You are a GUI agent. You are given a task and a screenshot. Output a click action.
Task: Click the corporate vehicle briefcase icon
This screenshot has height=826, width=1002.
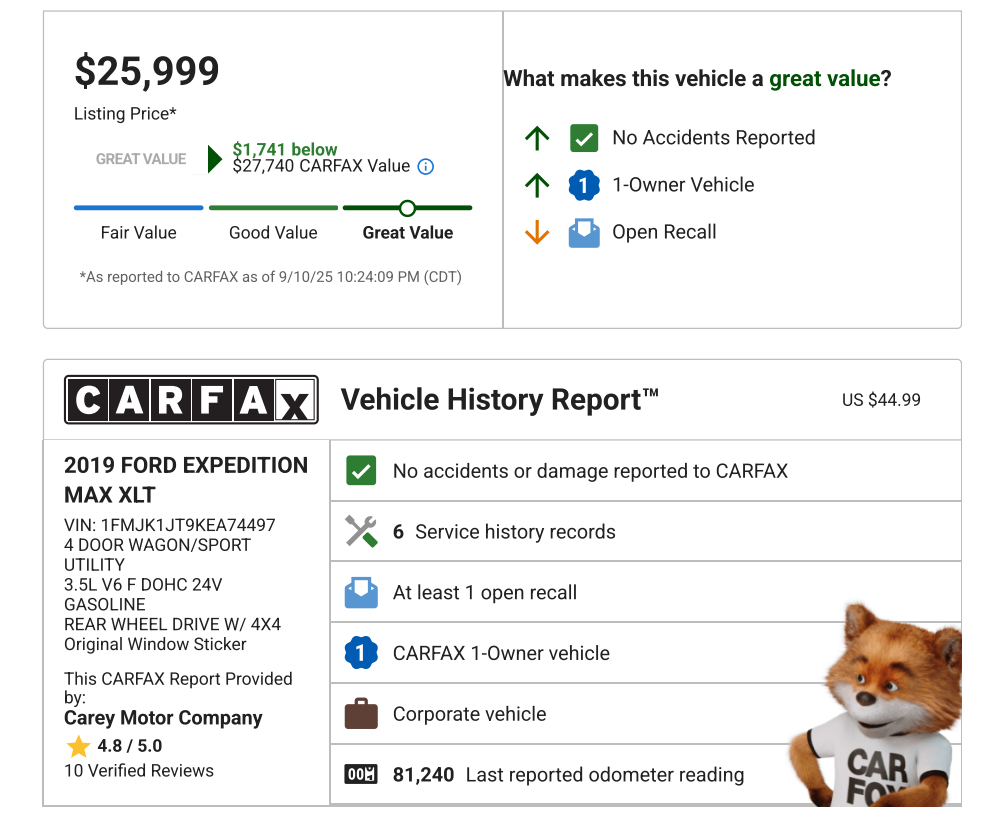click(361, 714)
